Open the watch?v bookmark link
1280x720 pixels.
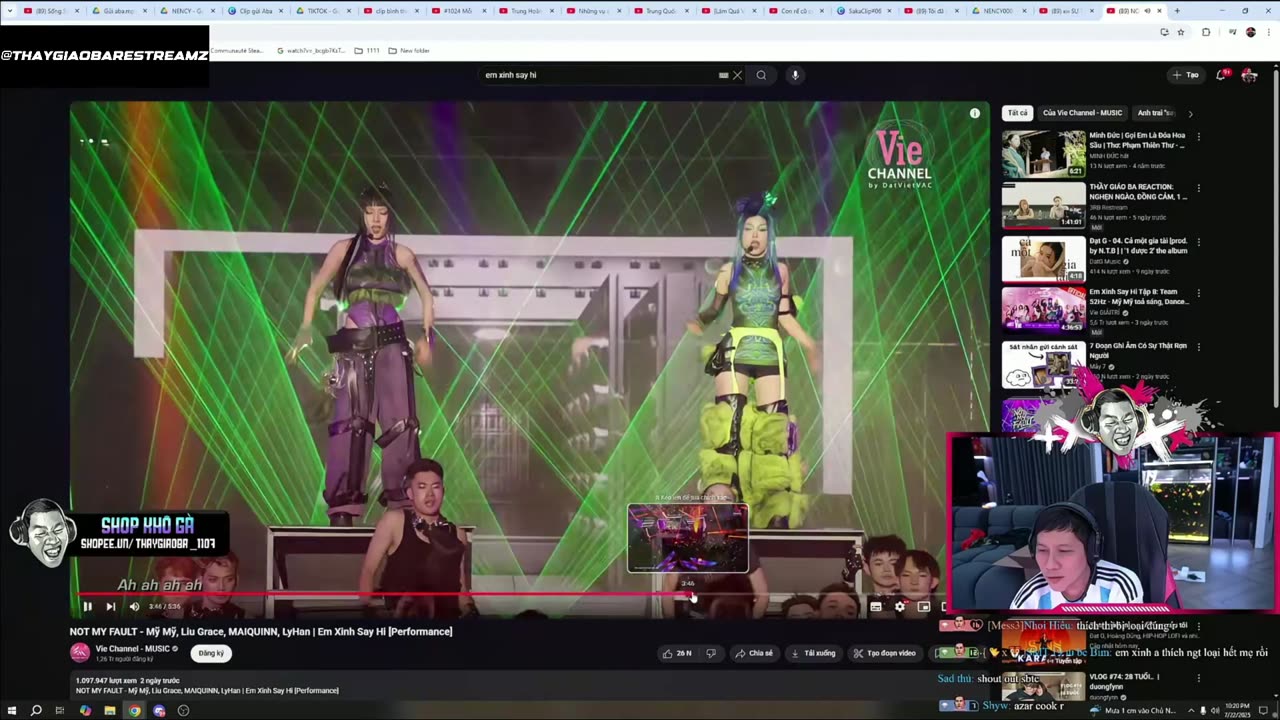pyautogui.click(x=311, y=50)
